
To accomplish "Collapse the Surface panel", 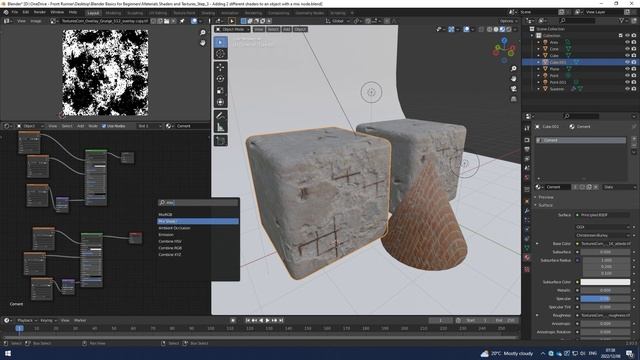I will pyautogui.click(x=545, y=205).
